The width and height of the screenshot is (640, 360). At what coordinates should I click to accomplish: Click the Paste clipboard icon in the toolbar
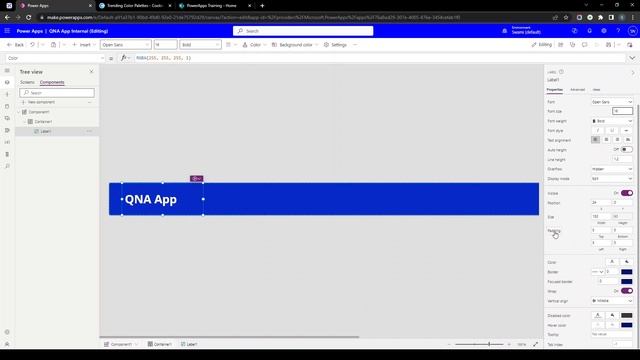53,45
